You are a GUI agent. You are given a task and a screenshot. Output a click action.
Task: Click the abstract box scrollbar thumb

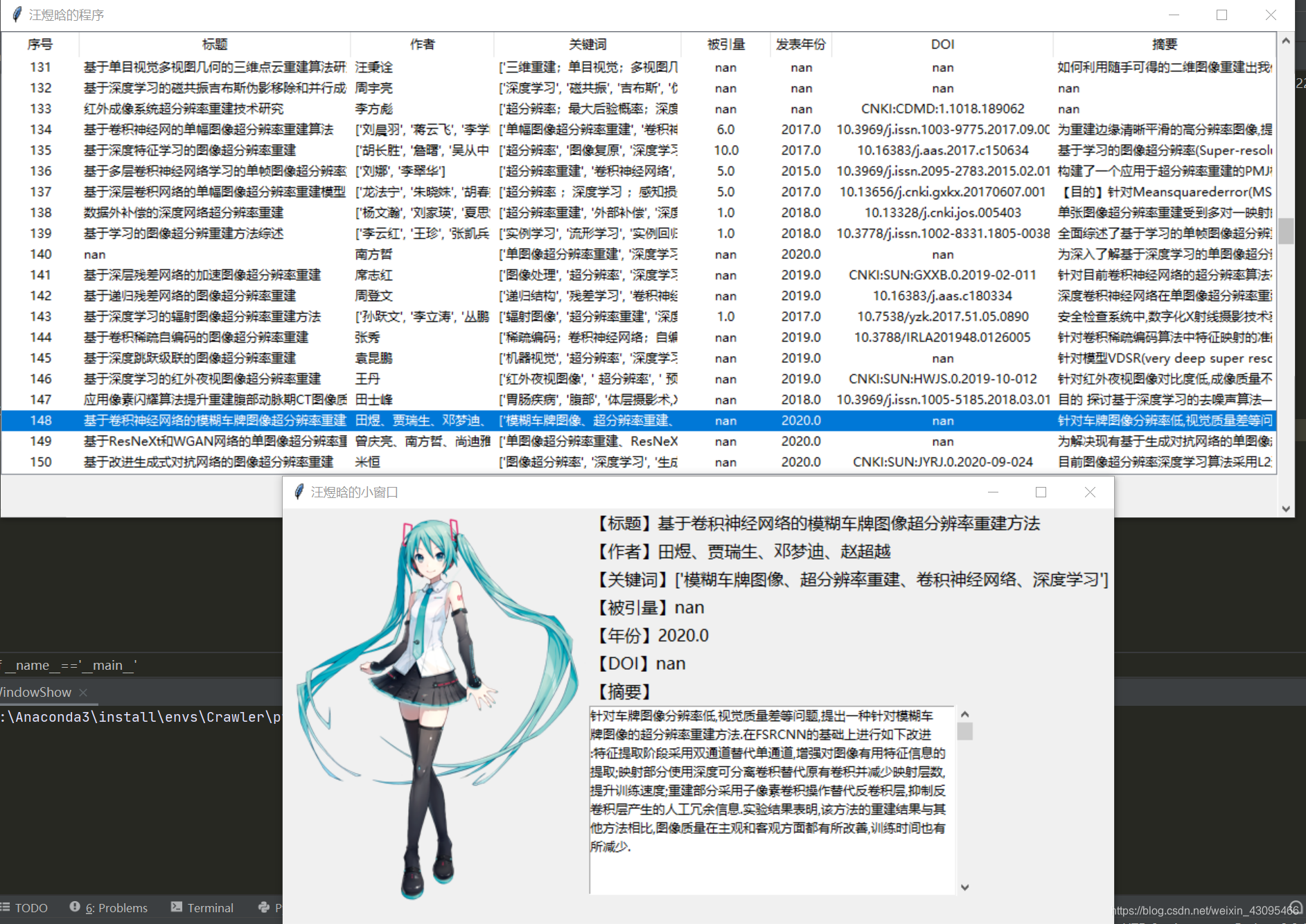click(964, 731)
